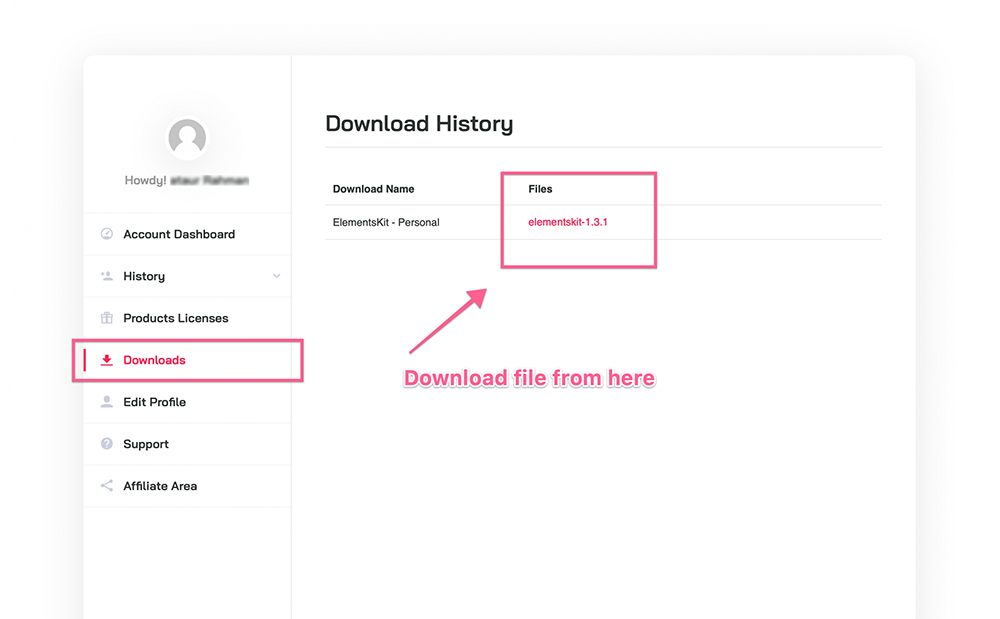The height and width of the screenshot is (619, 1000).
Task: Click the 'ElementsKit - Personal' download name
Action: point(386,222)
